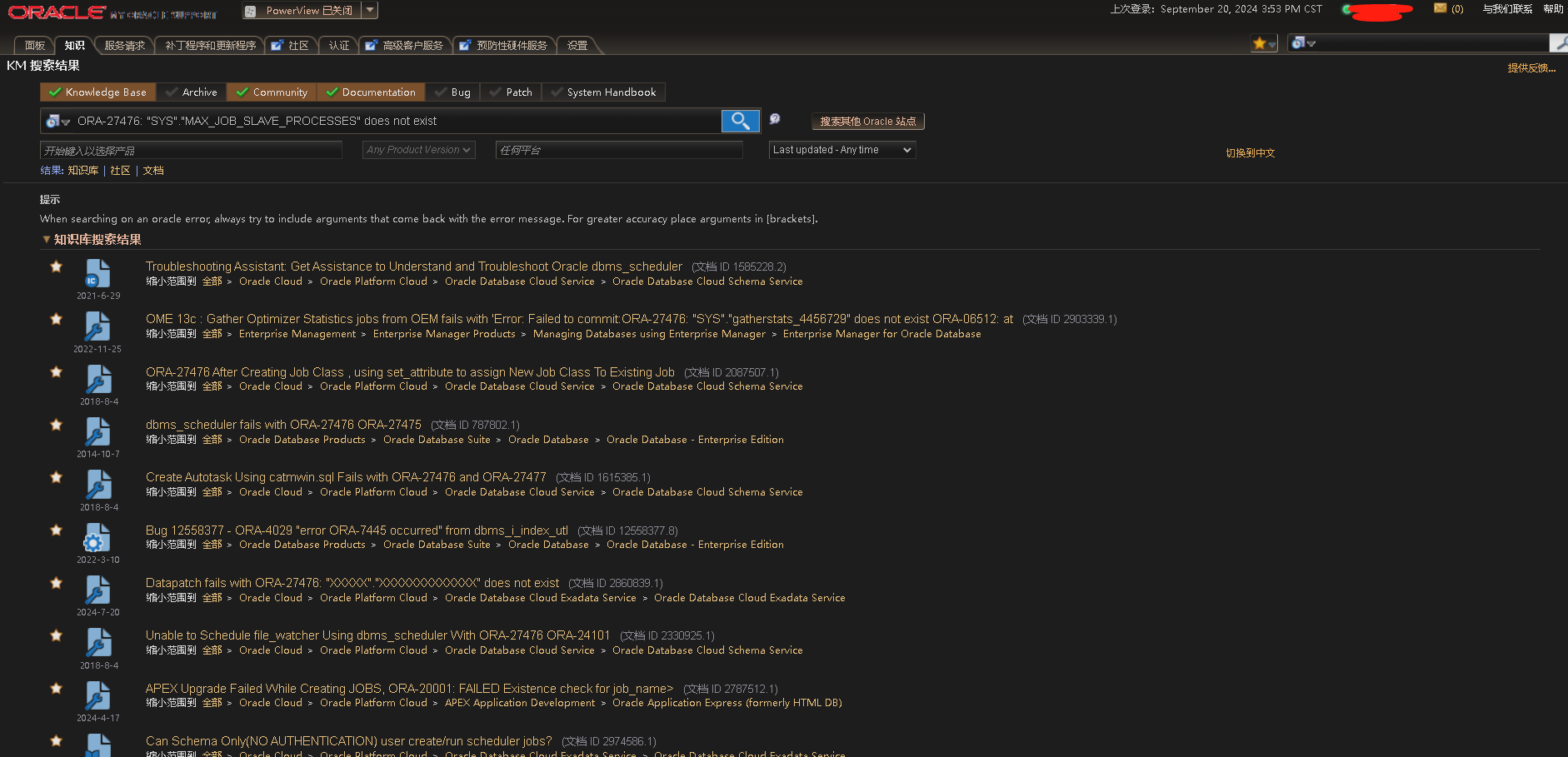Open recent searches icon in KM search box
The height and width of the screenshot is (757, 1568).
57,122
